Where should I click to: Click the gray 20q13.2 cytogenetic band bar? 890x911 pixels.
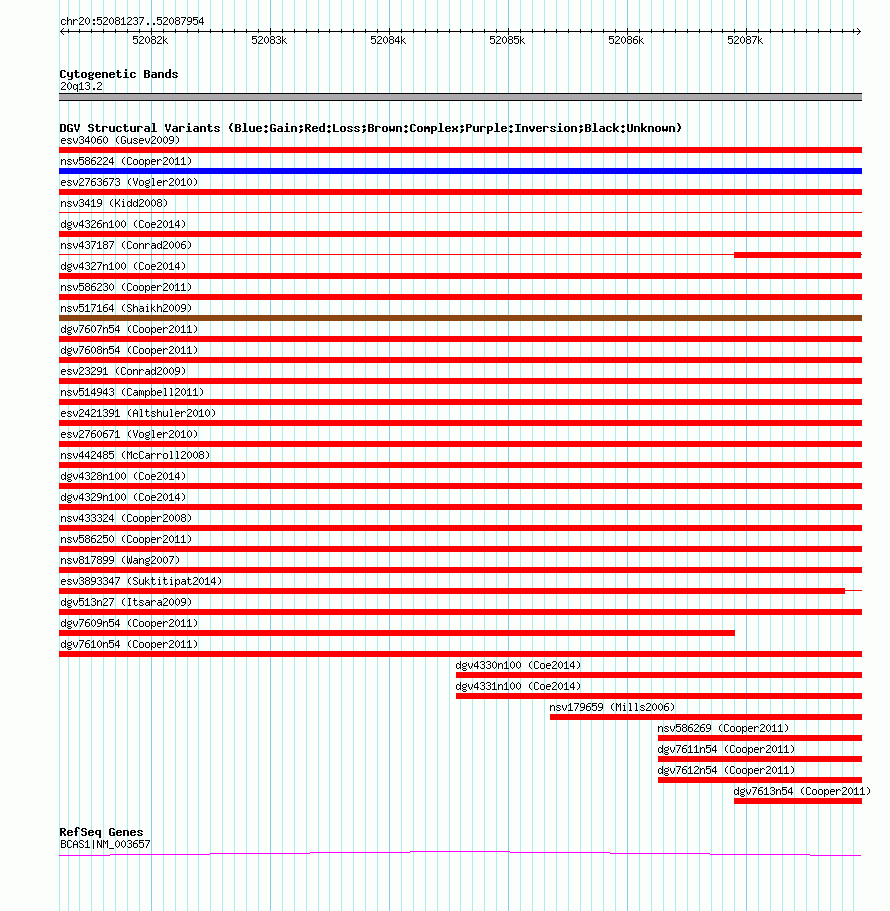tap(460, 97)
